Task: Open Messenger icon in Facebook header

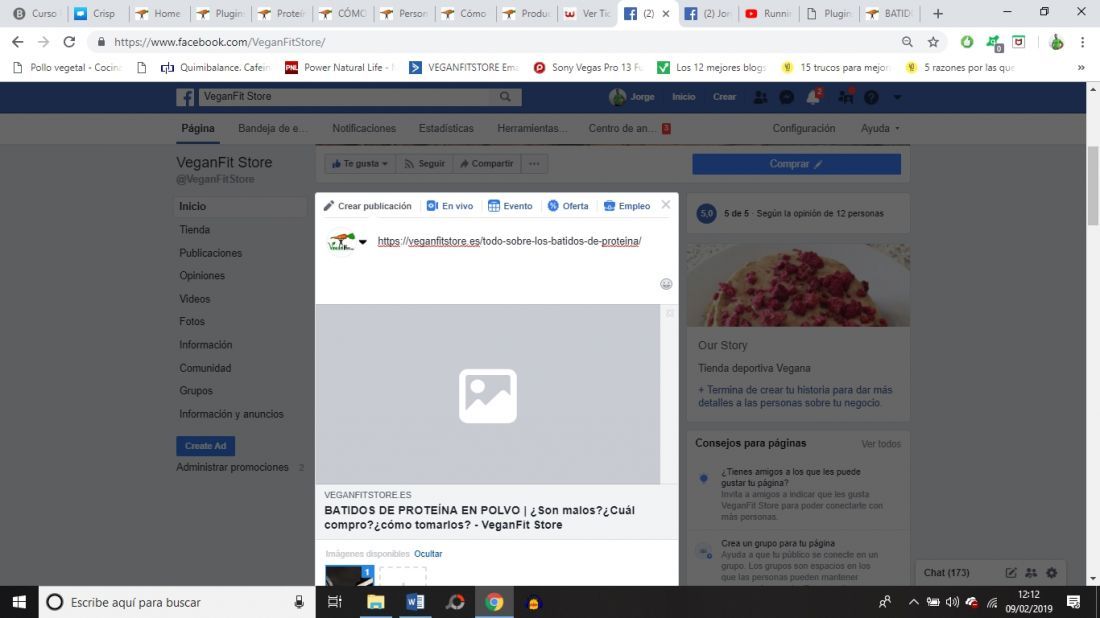Action: 786,98
